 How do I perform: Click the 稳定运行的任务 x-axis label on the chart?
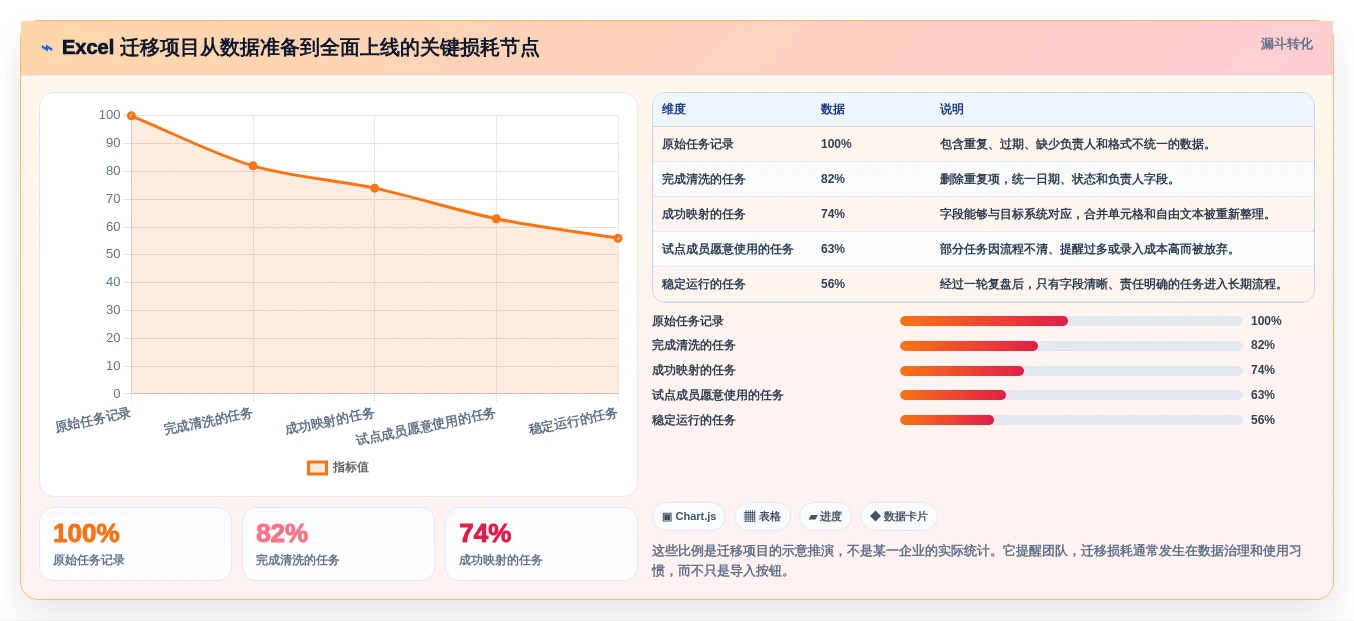tap(573, 421)
